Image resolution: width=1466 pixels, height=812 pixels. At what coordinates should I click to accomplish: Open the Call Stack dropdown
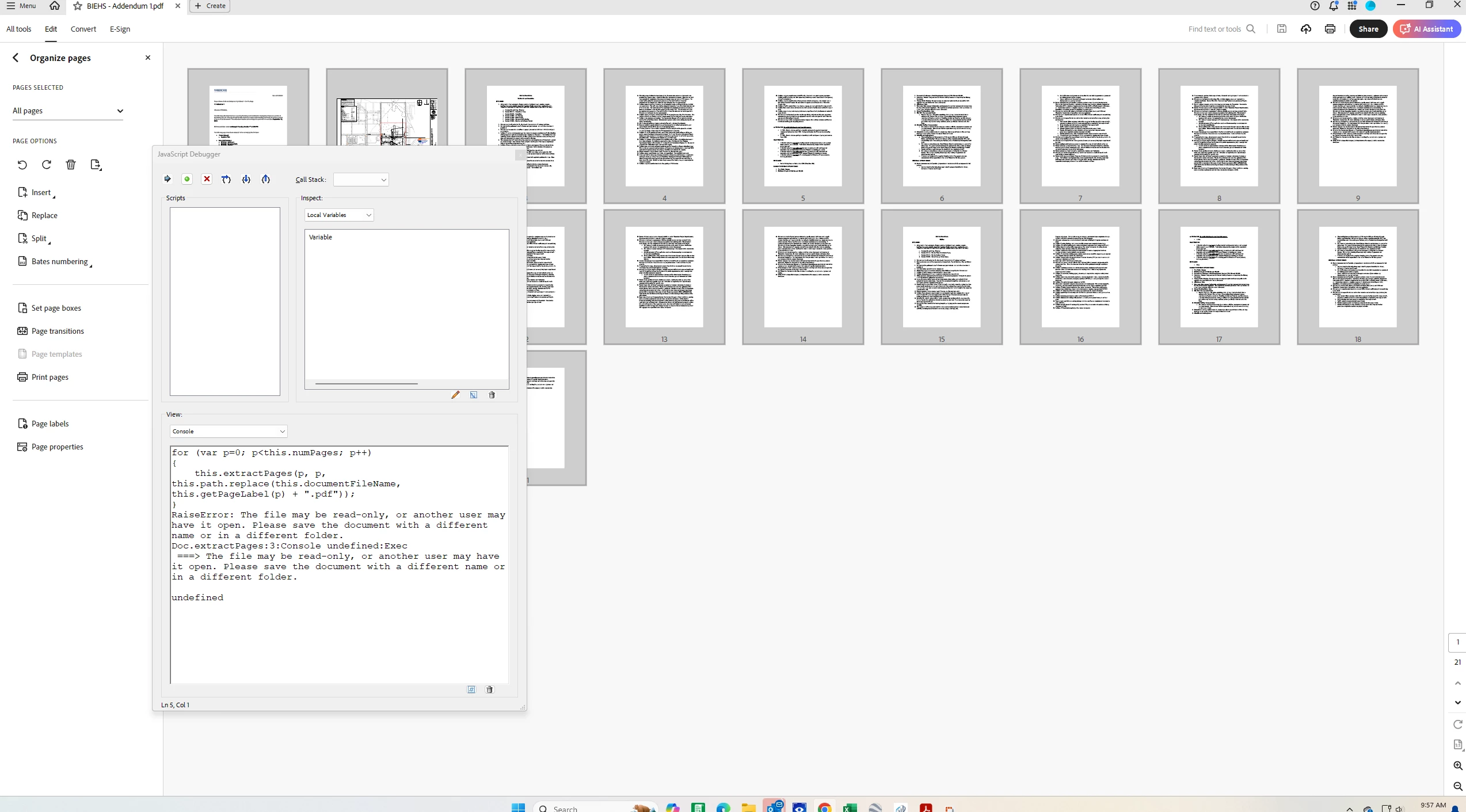(361, 180)
